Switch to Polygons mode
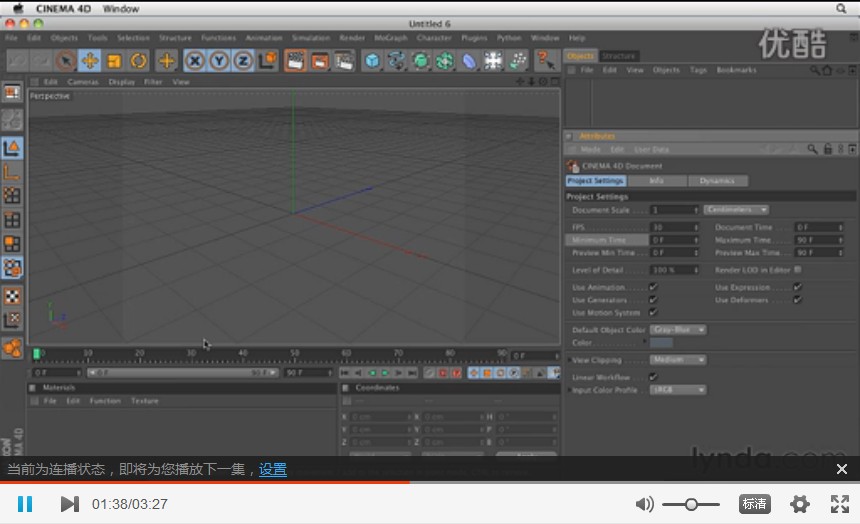Viewport: 860px width, 524px height. pos(12,244)
